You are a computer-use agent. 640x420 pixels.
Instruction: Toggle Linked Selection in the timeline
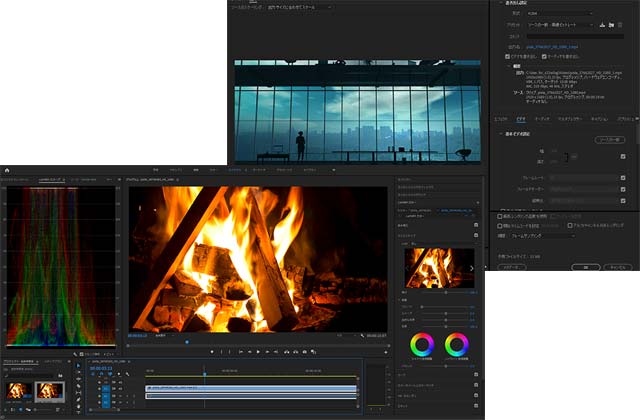pyautogui.click(x=109, y=373)
